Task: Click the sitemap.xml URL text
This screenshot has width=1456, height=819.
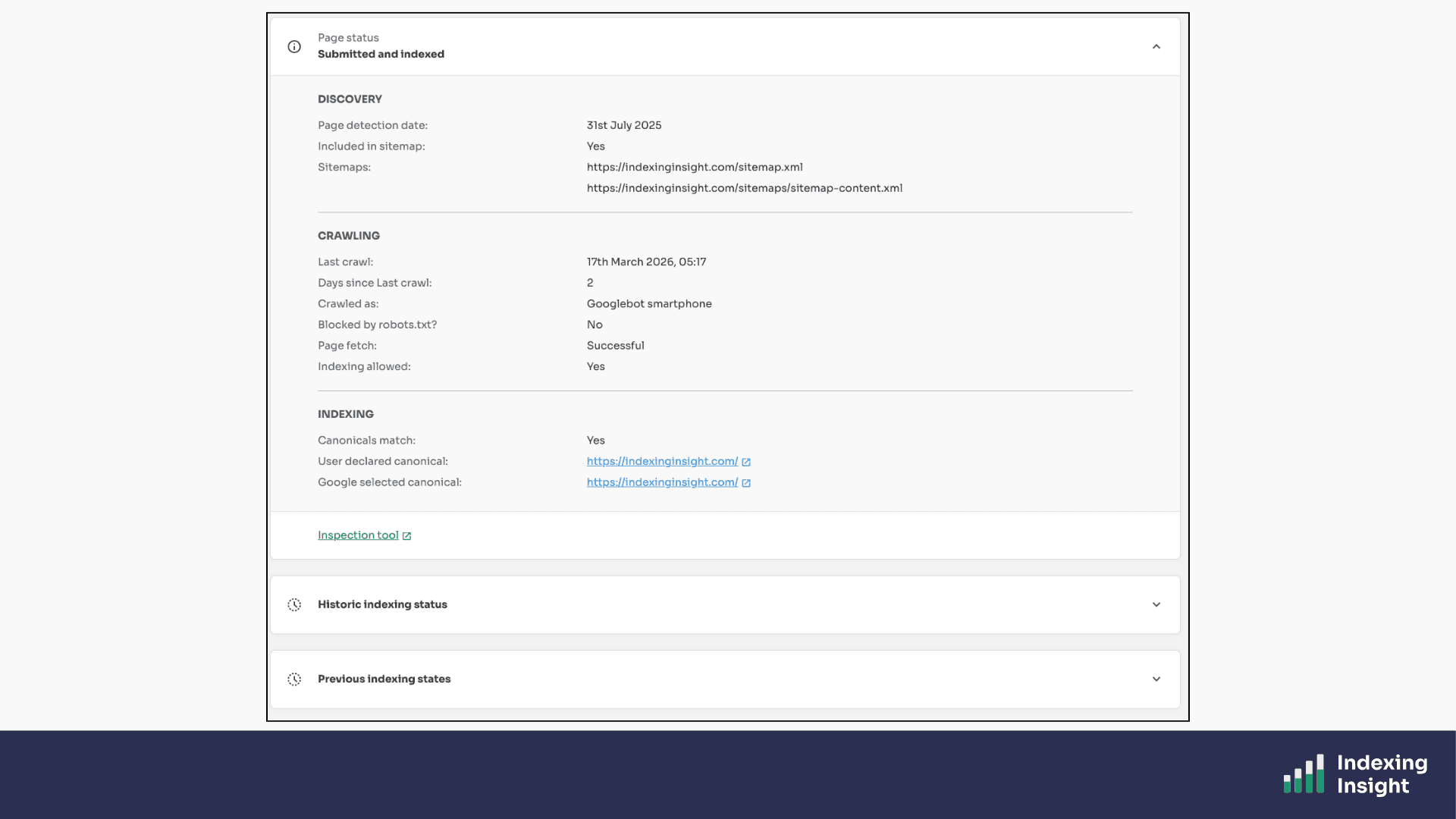Action: click(694, 167)
